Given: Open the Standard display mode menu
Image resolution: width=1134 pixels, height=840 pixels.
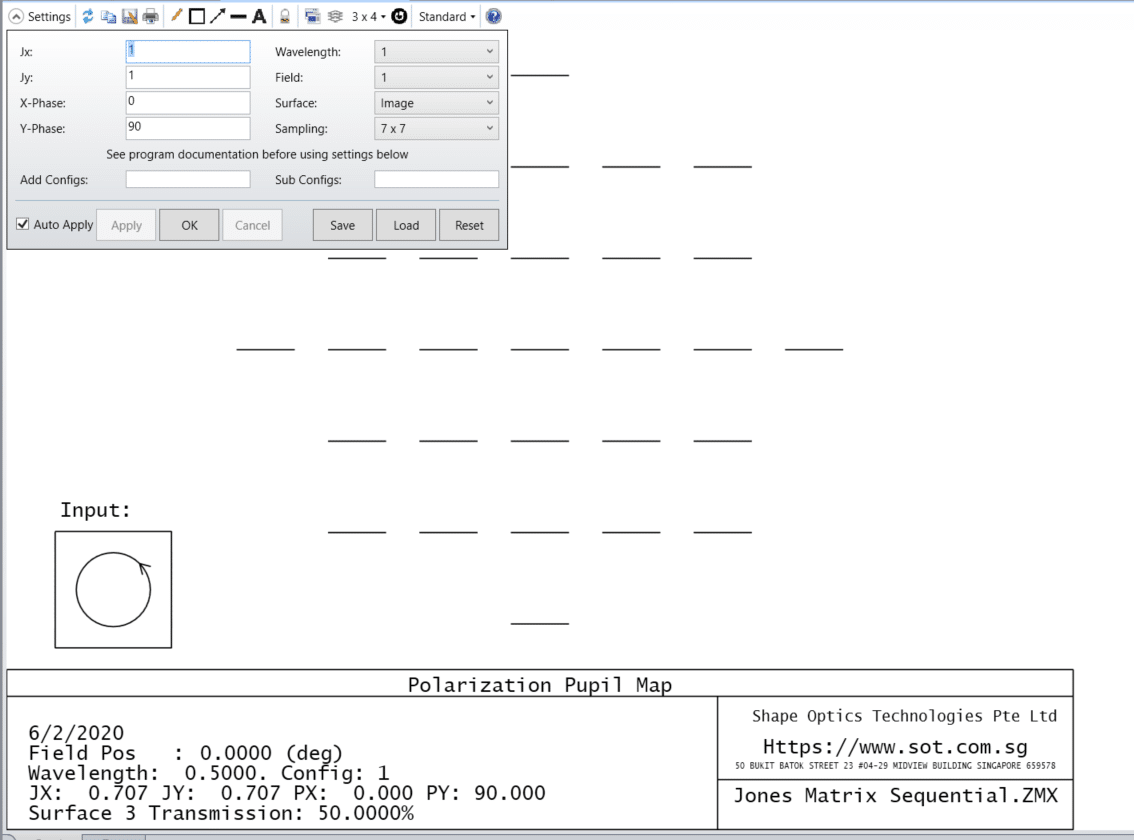Looking at the screenshot, I should (446, 16).
